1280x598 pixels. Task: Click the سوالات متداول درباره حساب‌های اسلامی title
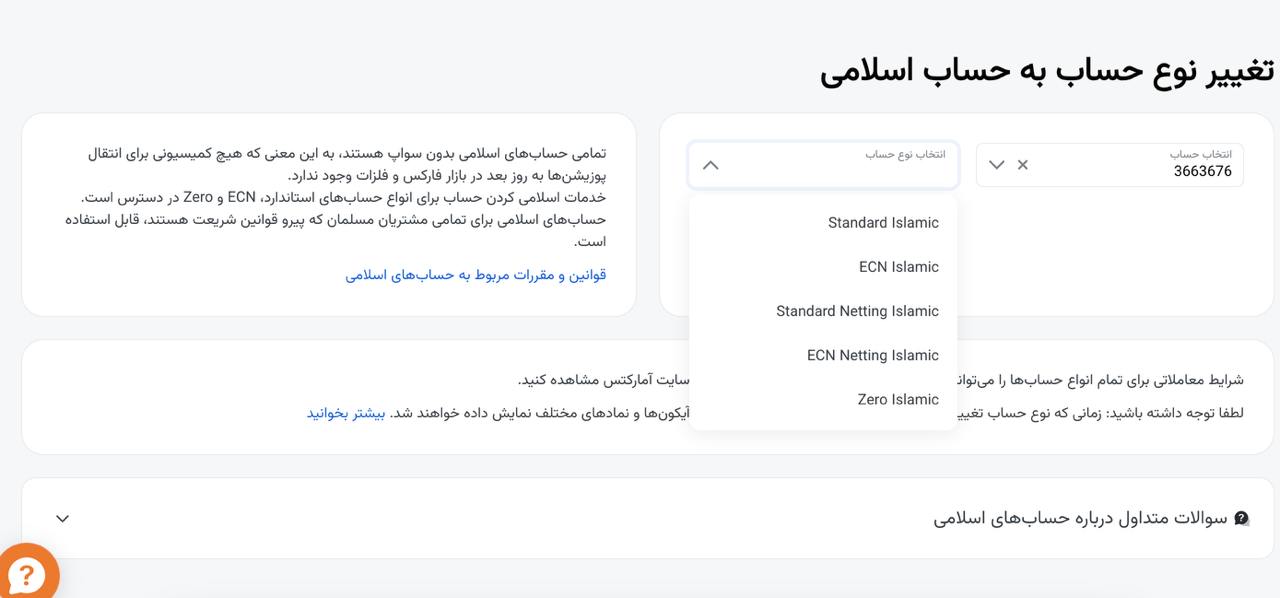[1079, 518]
